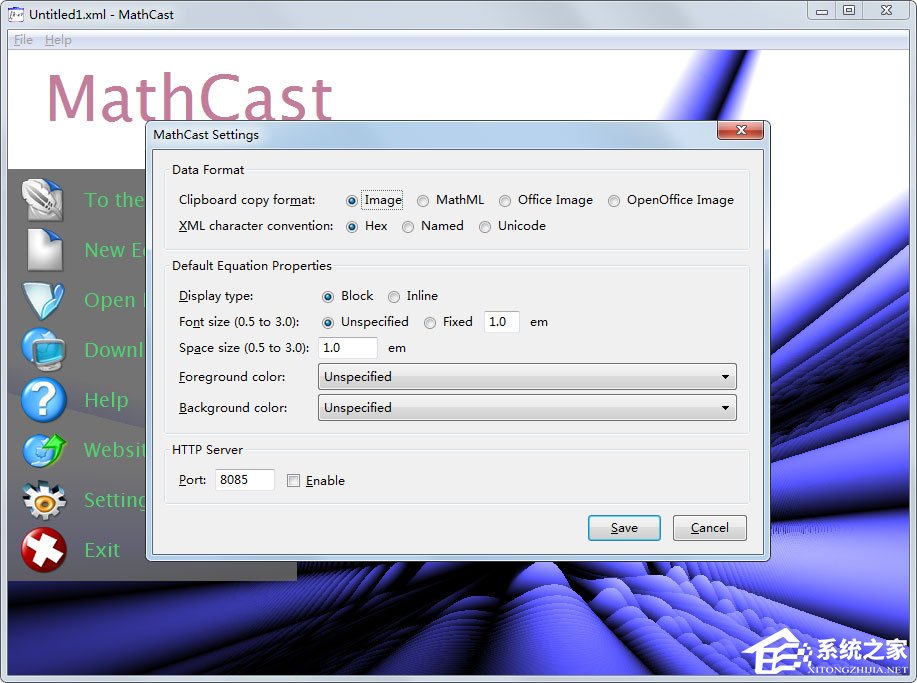Minimize the MathCast main window
Viewport: 917px width, 683px height.
(x=822, y=11)
